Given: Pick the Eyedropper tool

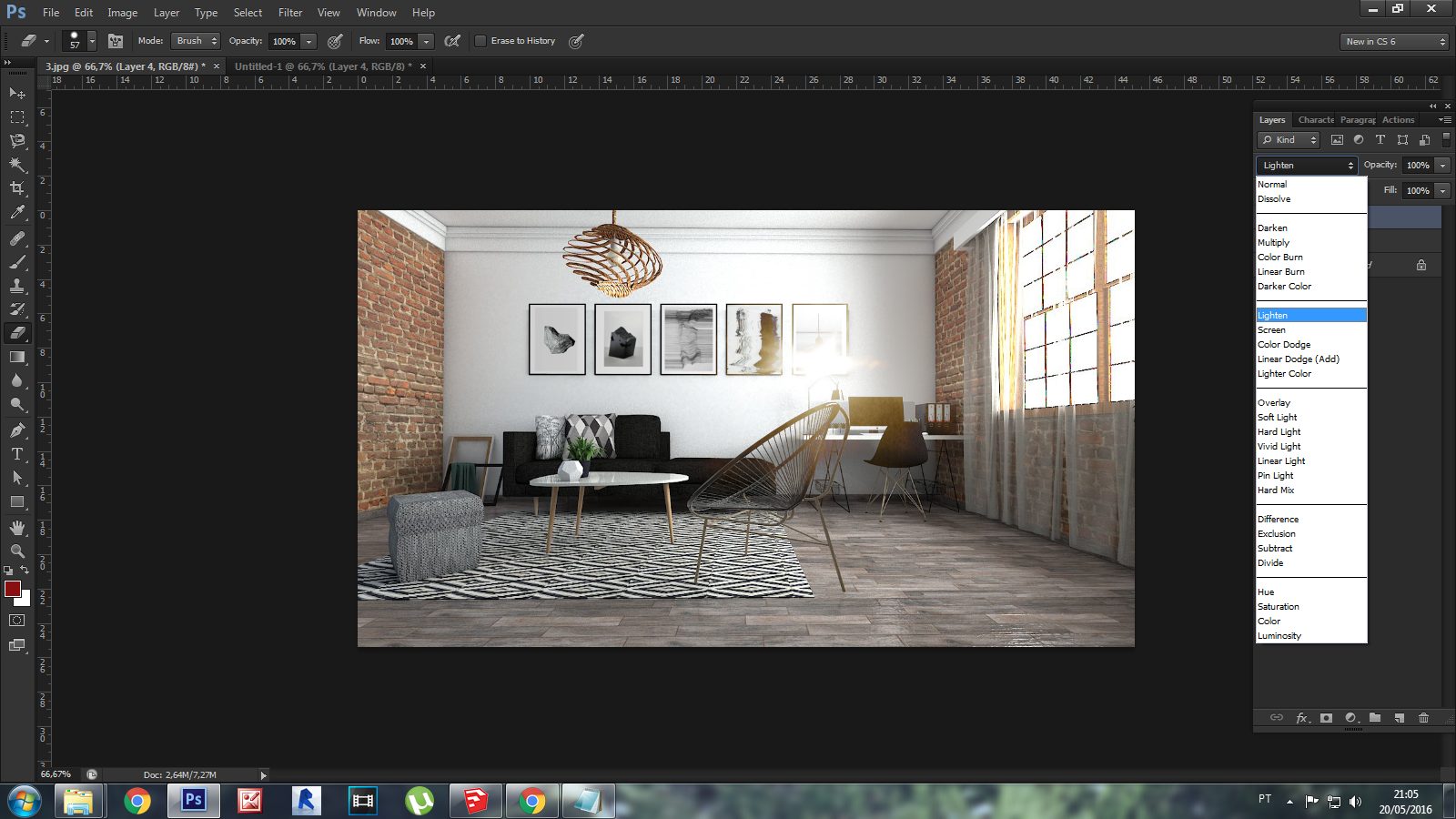Looking at the screenshot, I should [x=17, y=213].
